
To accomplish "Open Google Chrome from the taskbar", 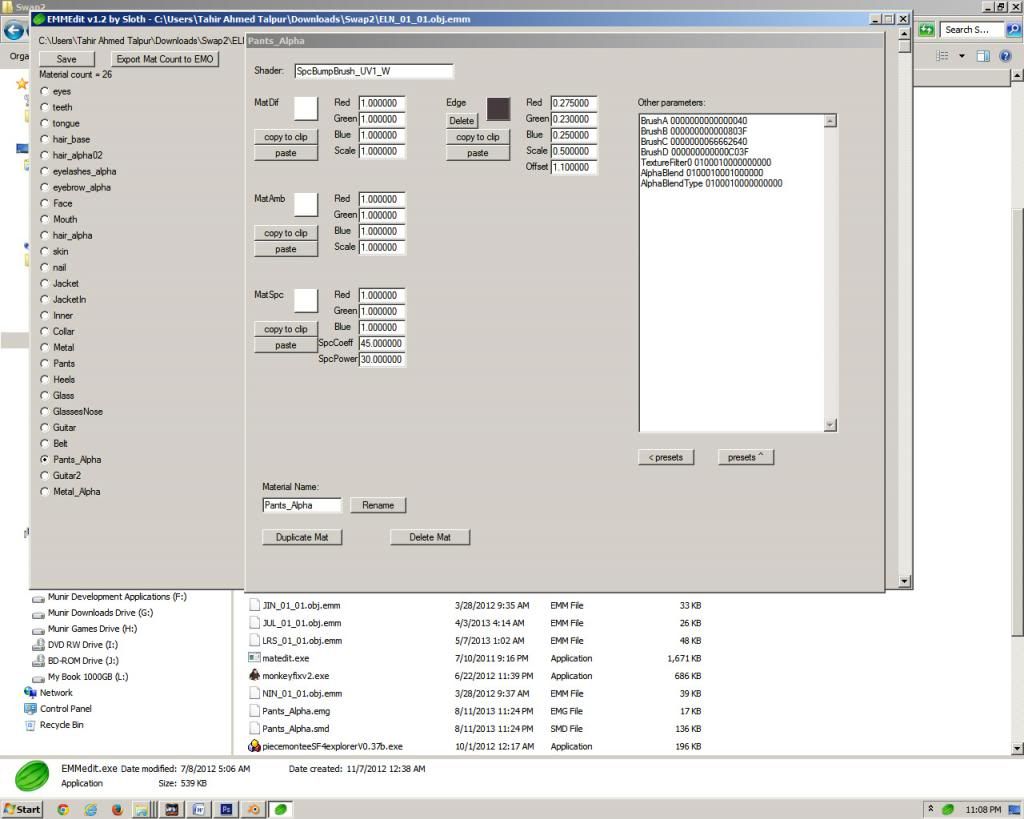I will (63, 810).
